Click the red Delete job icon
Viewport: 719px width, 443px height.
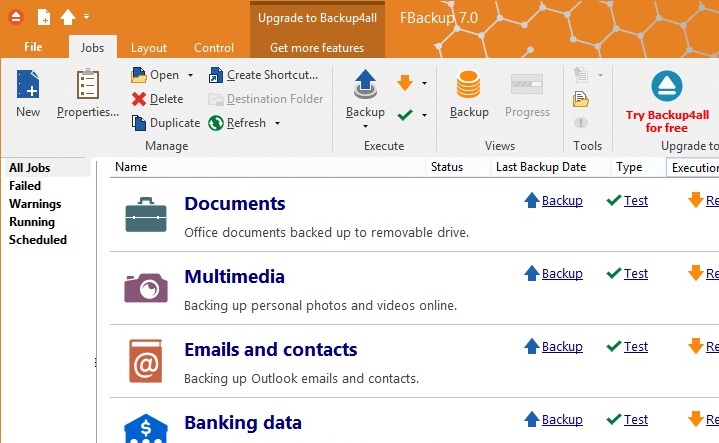pyautogui.click(x=139, y=99)
